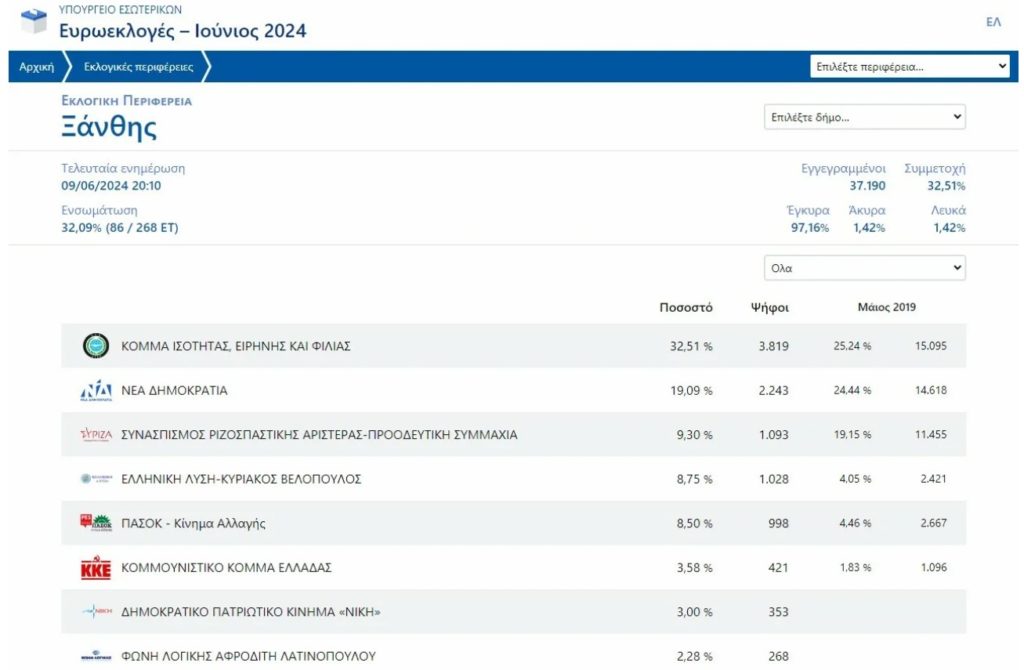The width and height of the screenshot is (1024, 670).
Task: Open the Επιλέξτε περιφέρεια dropdown
Action: 910,67
